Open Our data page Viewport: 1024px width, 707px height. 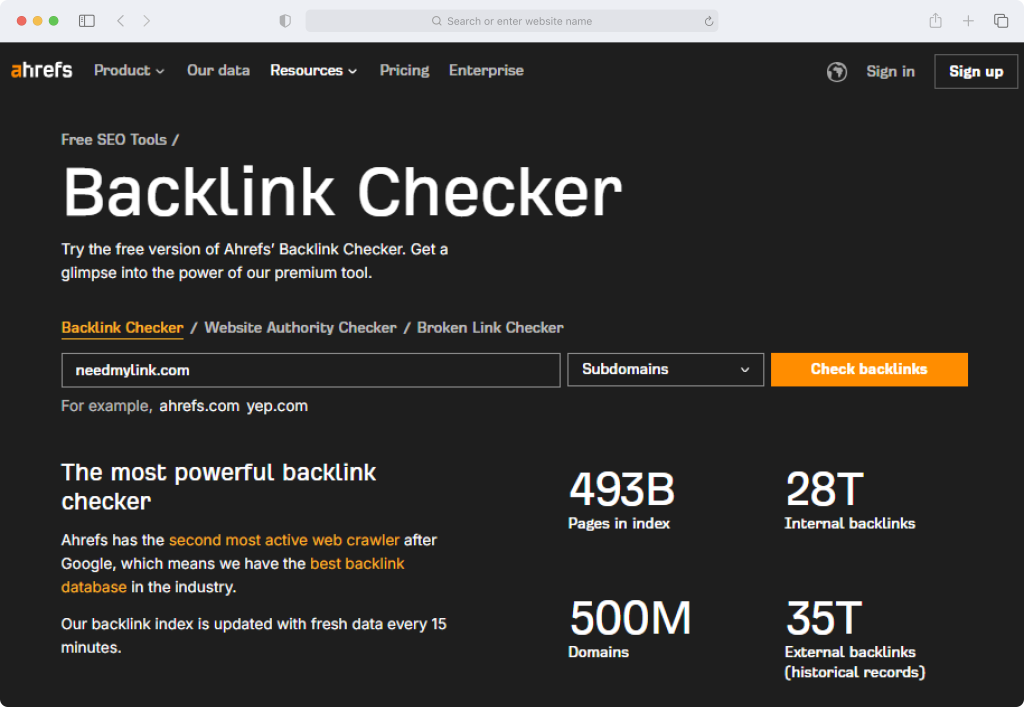[218, 71]
